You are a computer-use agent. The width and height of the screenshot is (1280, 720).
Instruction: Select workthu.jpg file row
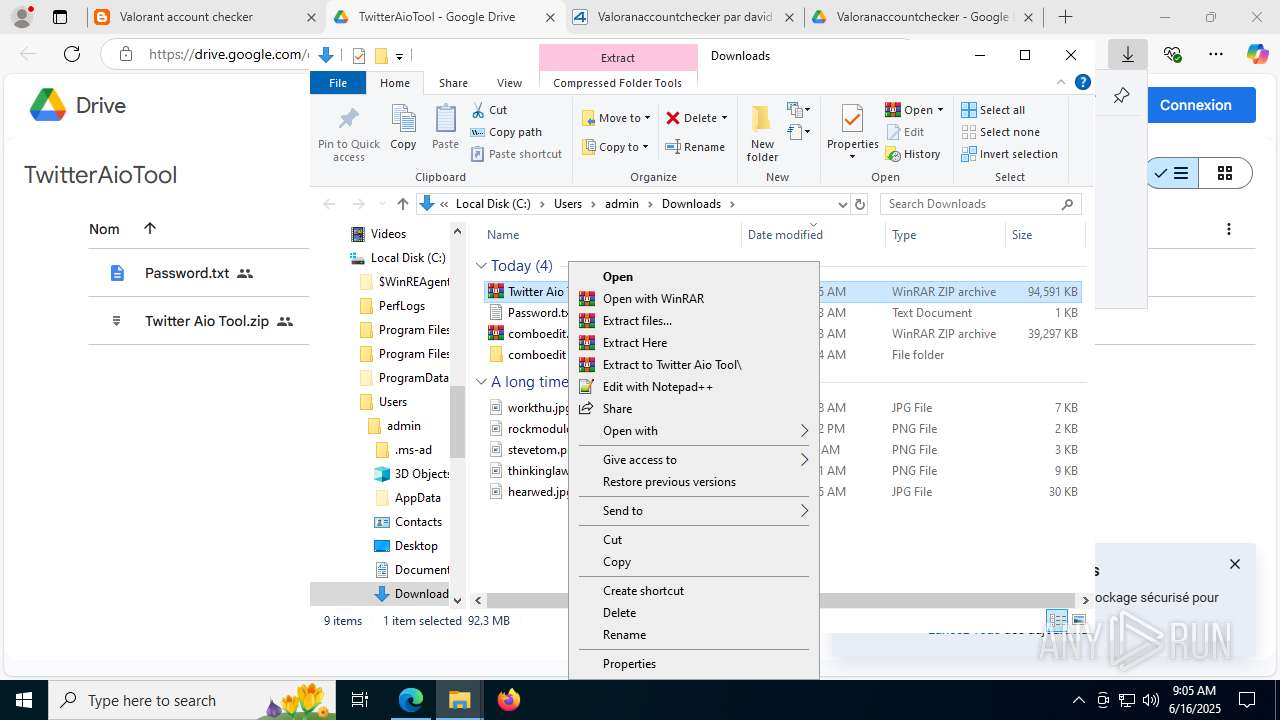[783, 408]
